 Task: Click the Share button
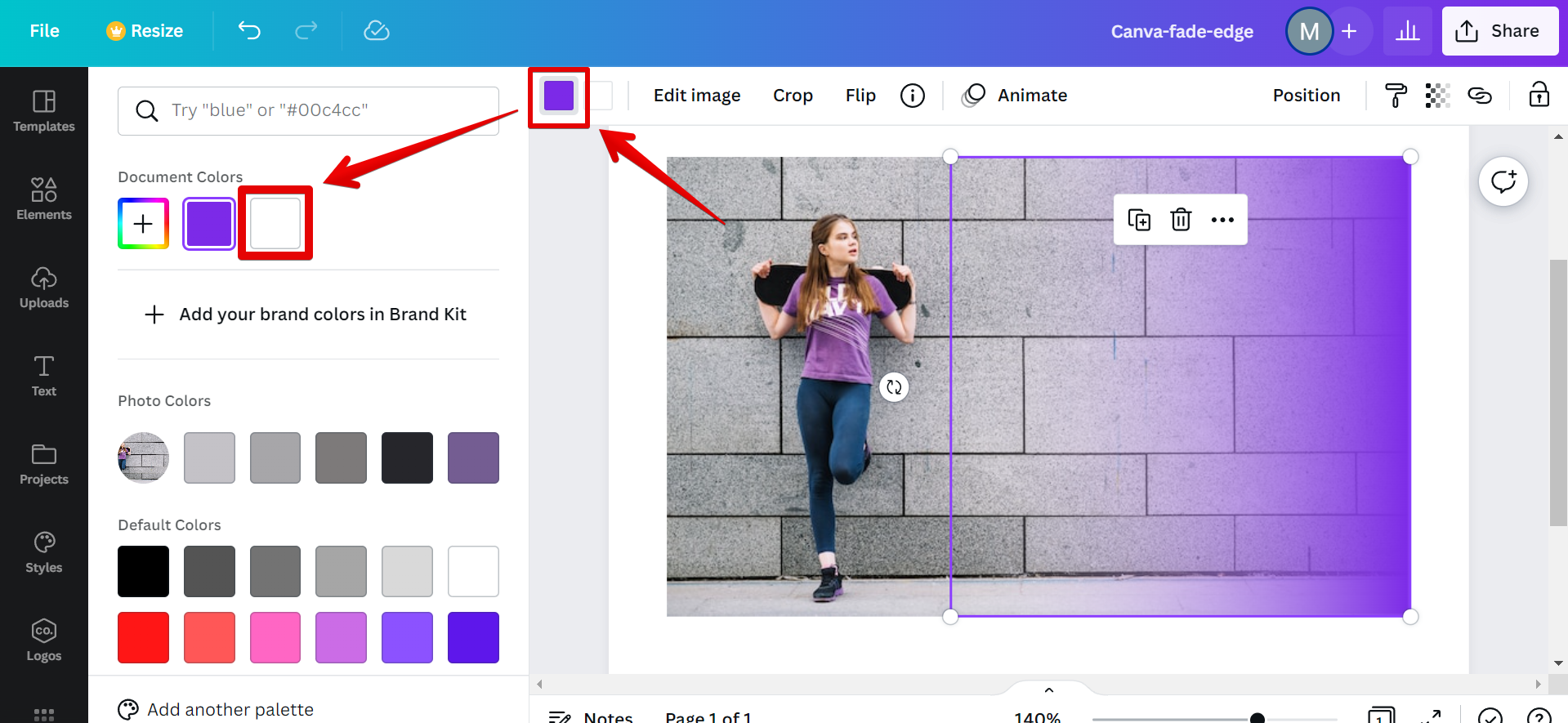pyautogui.click(x=1500, y=31)
